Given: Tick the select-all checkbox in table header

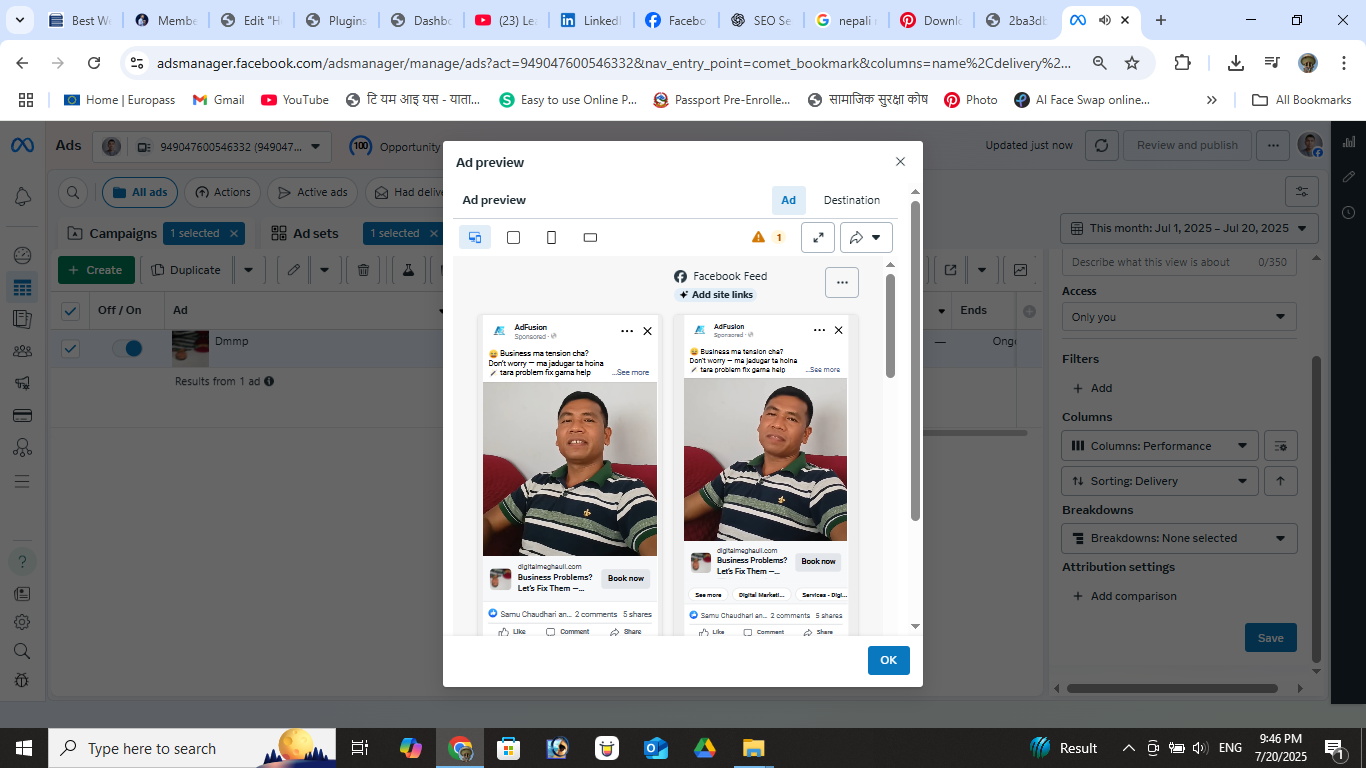Looking at the screenshot, I should (70, 311).
